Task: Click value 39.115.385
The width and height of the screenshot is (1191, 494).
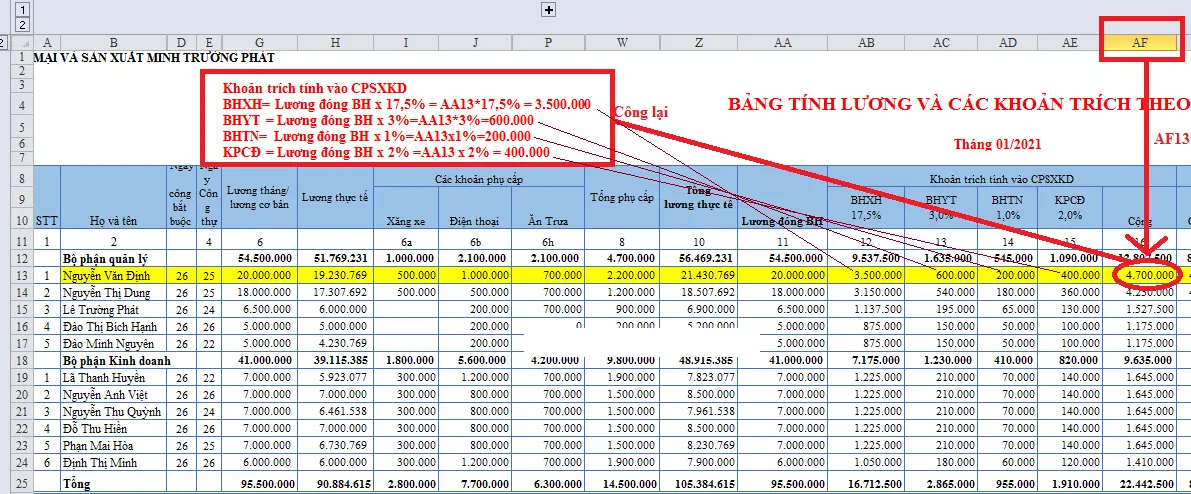Action: [336, 360]
